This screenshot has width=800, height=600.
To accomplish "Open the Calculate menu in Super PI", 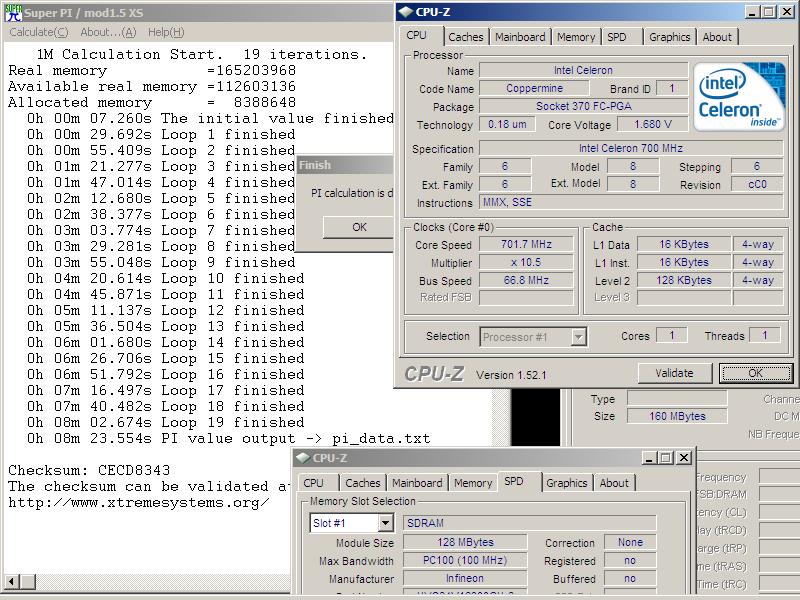I will coord(39,32).
